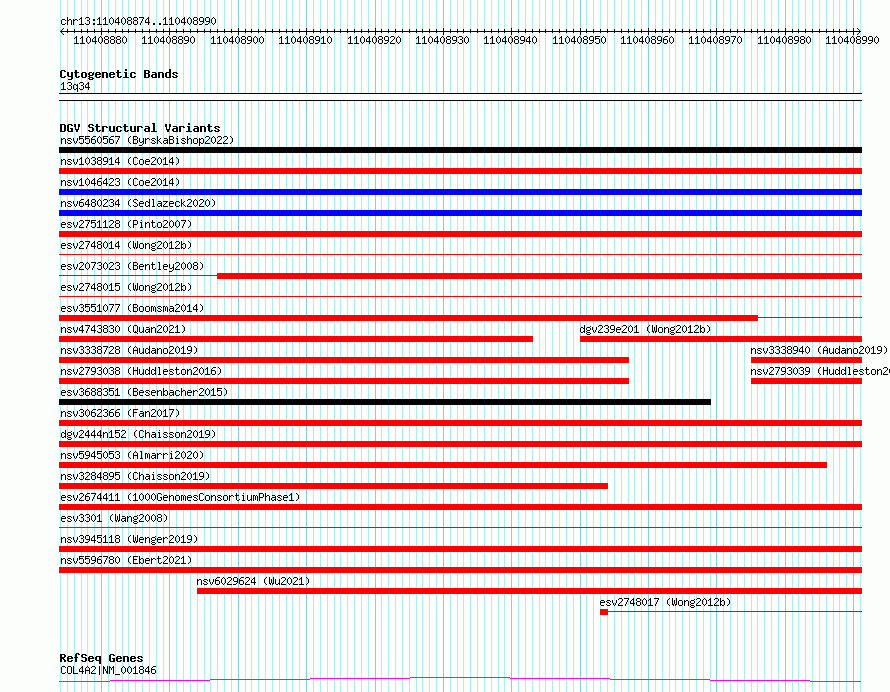Select dgv2444n152 (Chaisson2019) label
890x692 pixels.
[138, 434]
